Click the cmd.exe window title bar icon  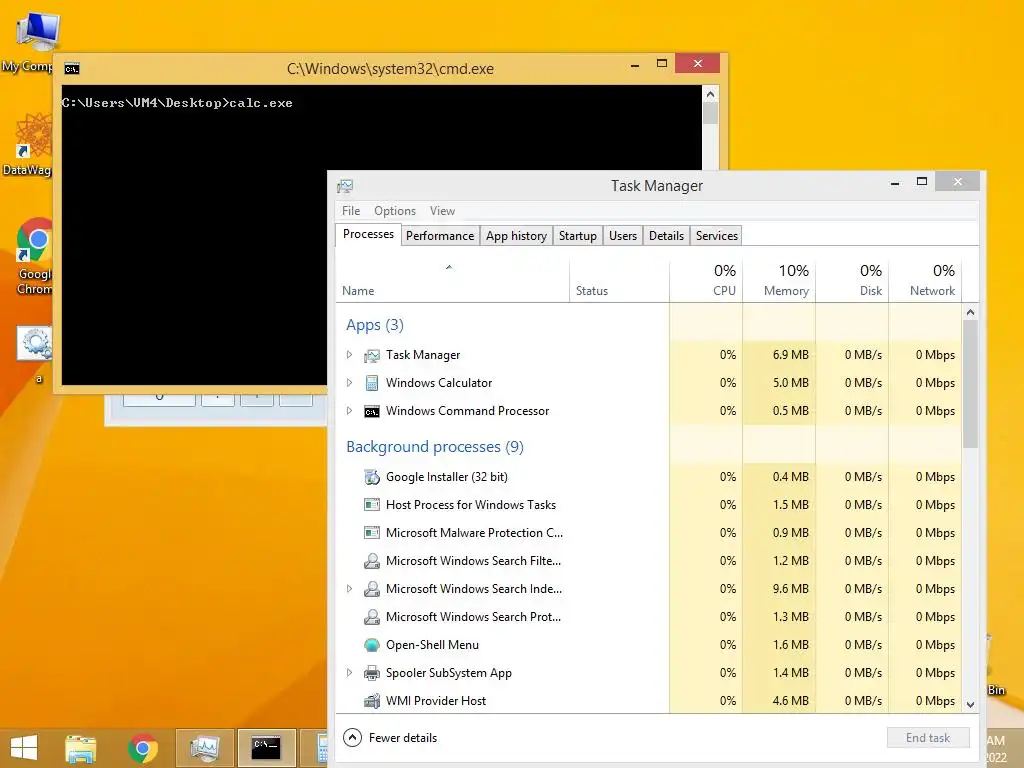[x=72, y=69]
